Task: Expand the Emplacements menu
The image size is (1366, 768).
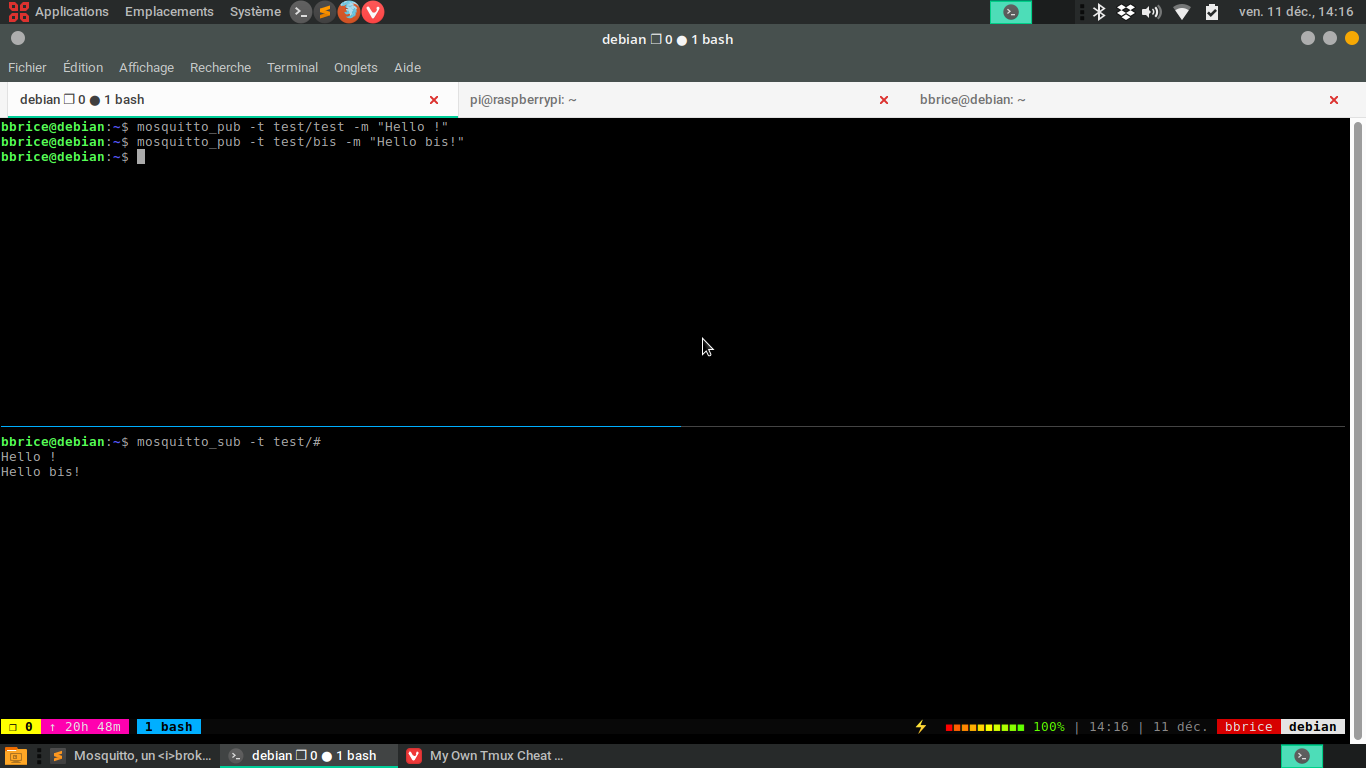Action: 169,12
